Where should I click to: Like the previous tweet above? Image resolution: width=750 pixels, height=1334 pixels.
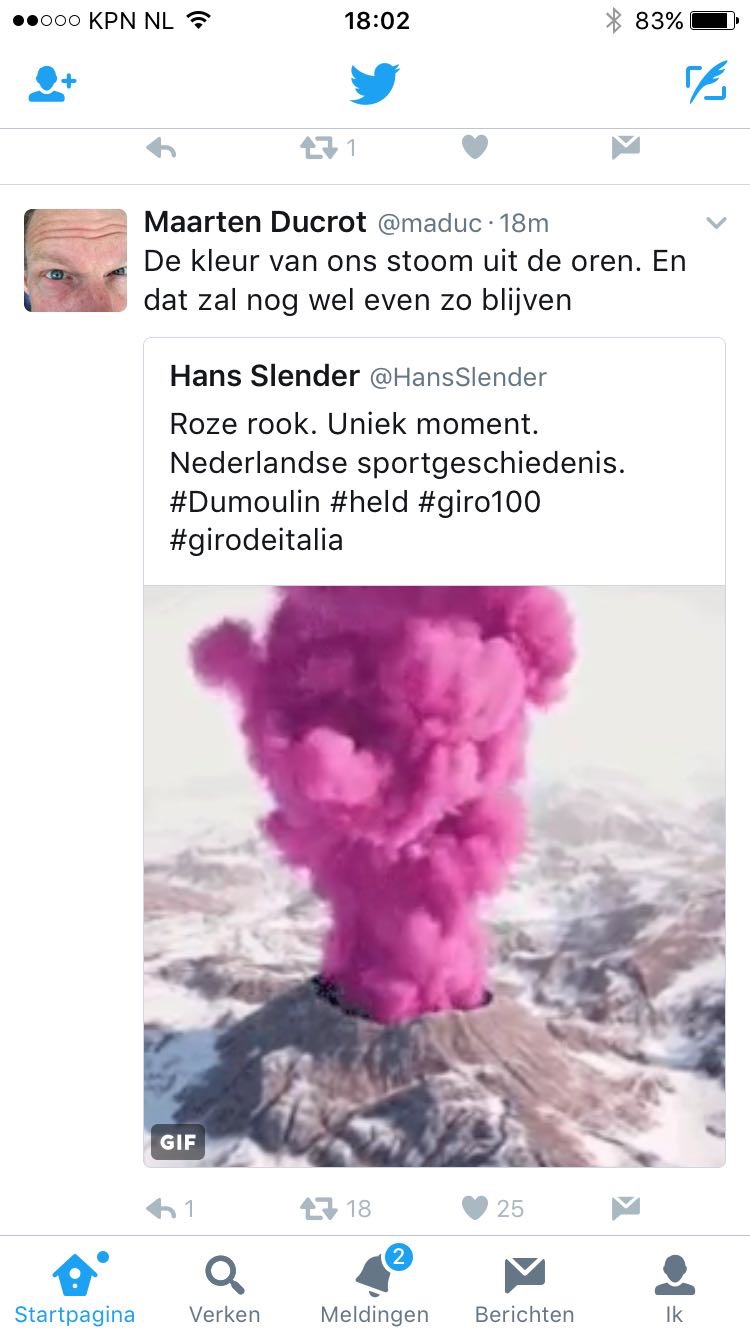tap(475, 148)
